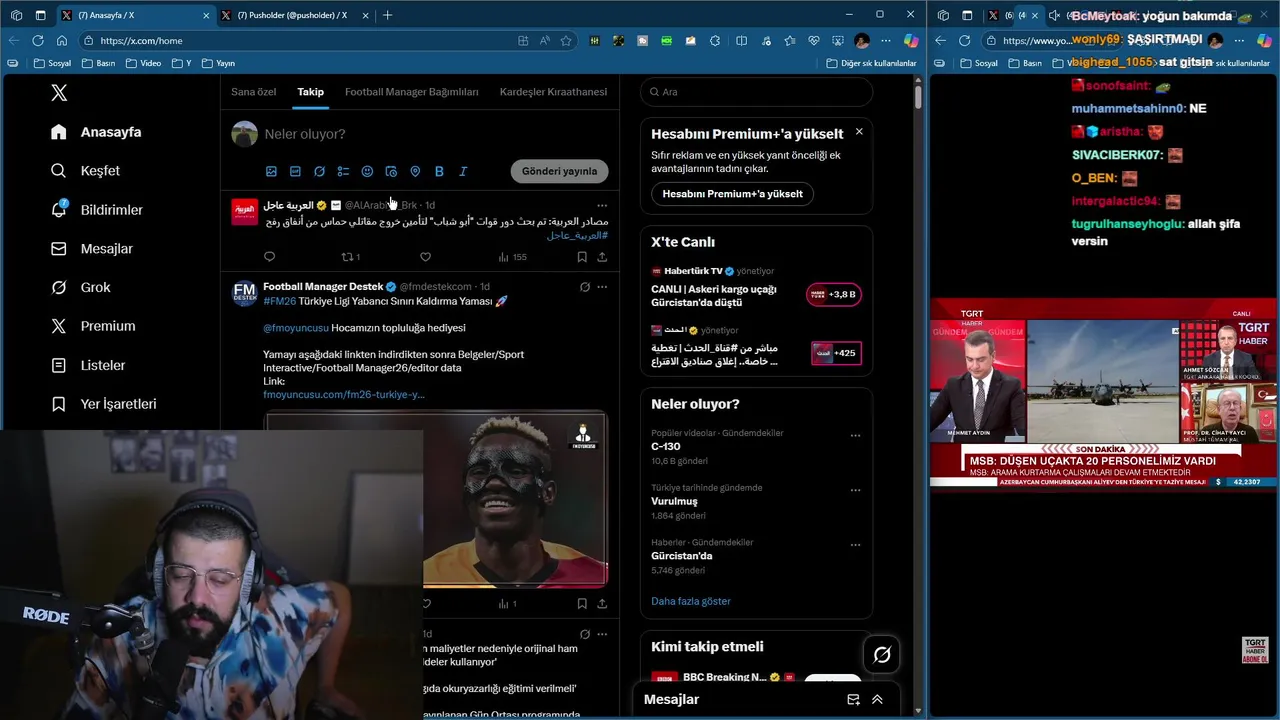Apply italic formatting in composer
The height and width of the screenshot is (720, 1280).
[463, 172]
